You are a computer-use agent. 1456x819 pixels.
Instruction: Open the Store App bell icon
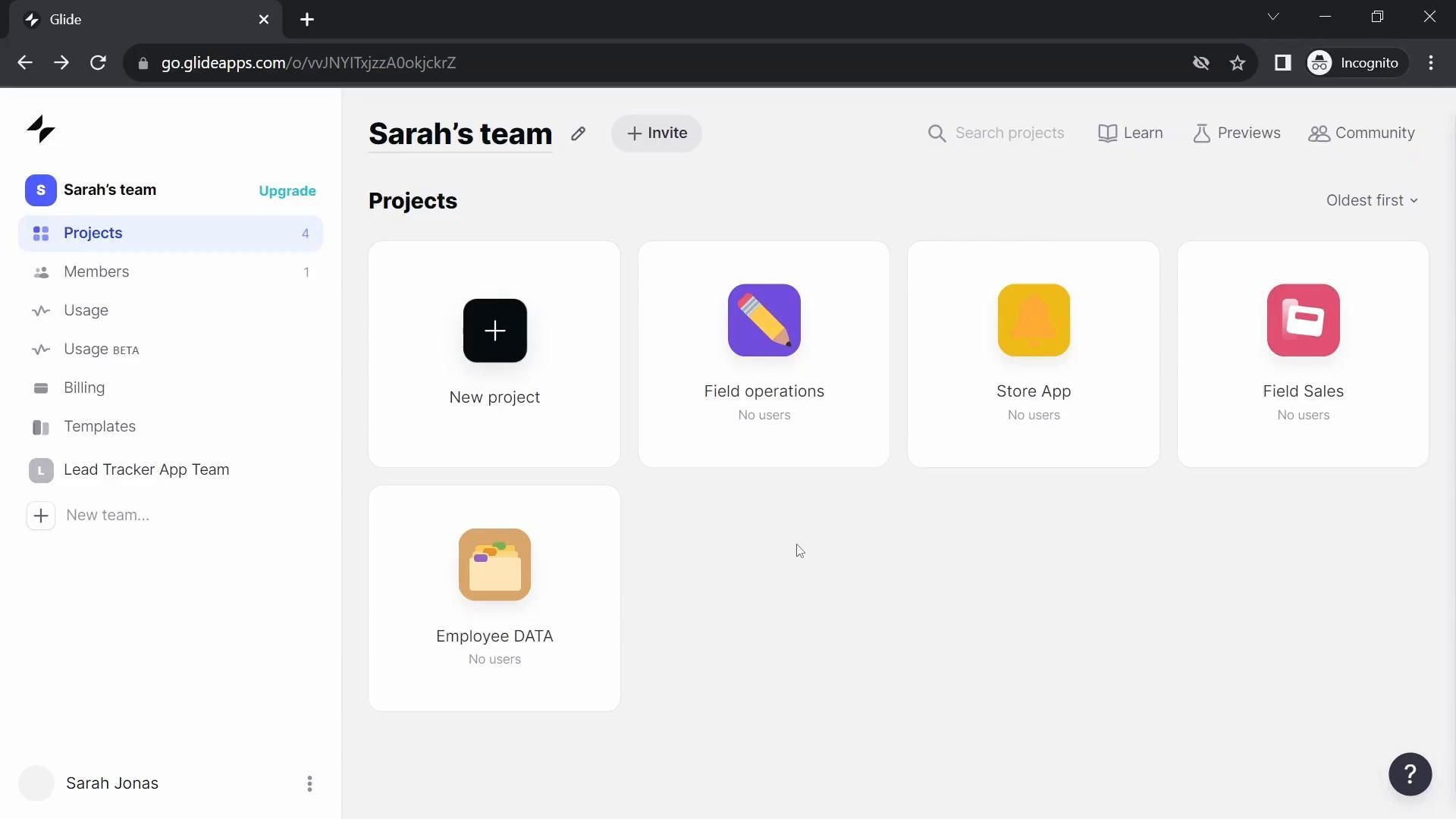(1033, 320)
